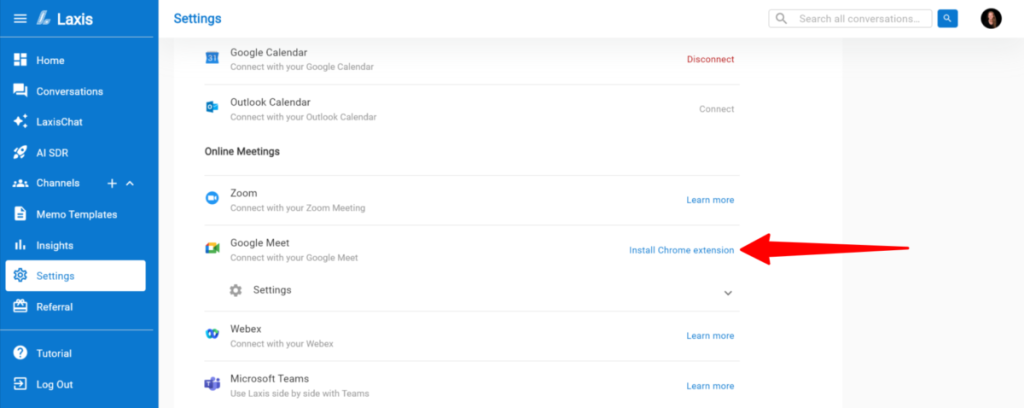Click the Google Meet icon
The height and width of the screenshot is (408, 1024).
tap(212, 249)
